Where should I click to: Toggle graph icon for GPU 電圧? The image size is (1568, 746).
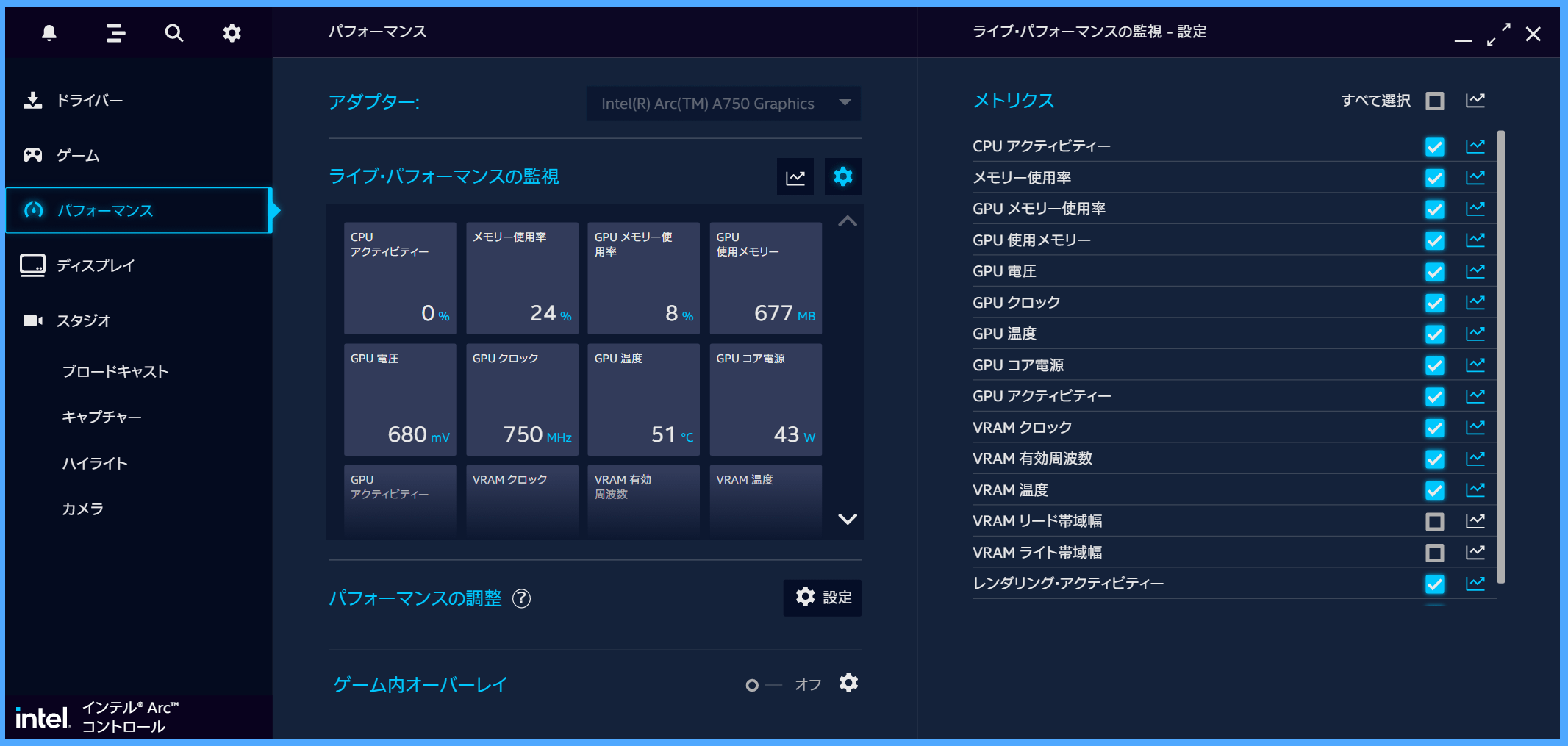point(1475,271)
